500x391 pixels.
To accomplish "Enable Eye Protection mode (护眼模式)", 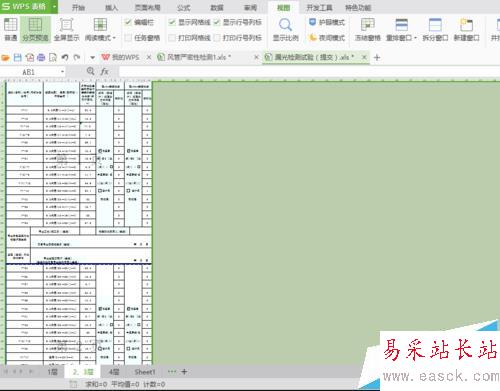I will pyautogui.click(x=327, y=22).
